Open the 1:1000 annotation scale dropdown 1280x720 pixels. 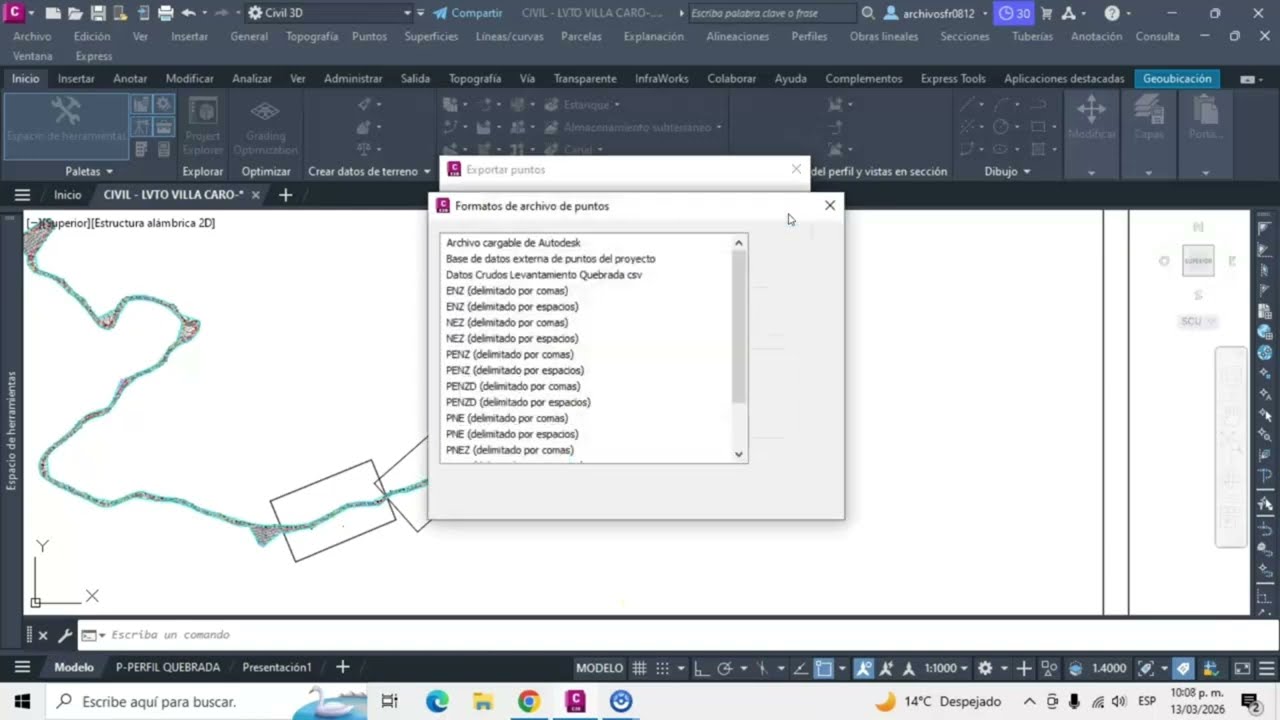946,668
